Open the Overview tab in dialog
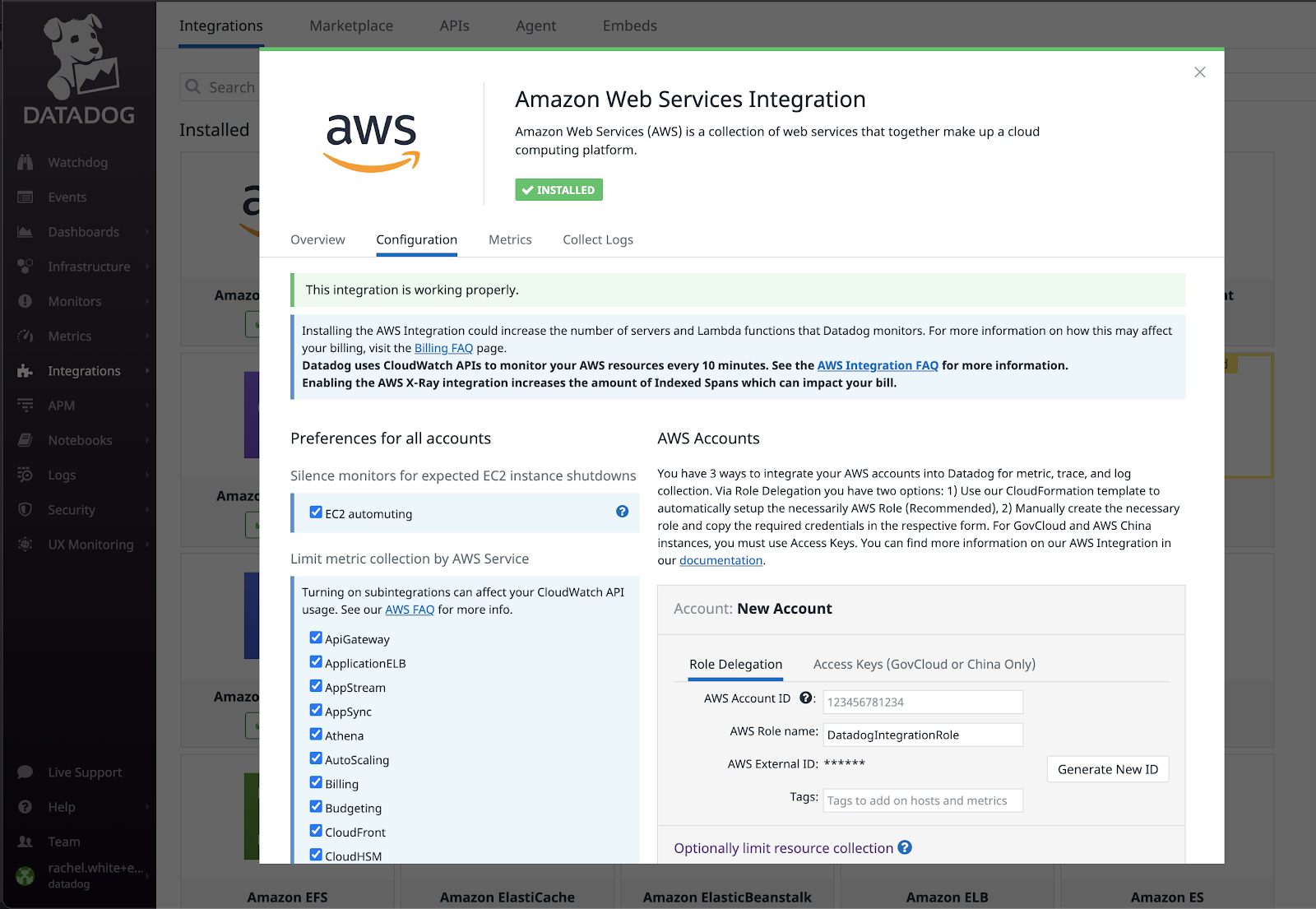 [317, 239]
